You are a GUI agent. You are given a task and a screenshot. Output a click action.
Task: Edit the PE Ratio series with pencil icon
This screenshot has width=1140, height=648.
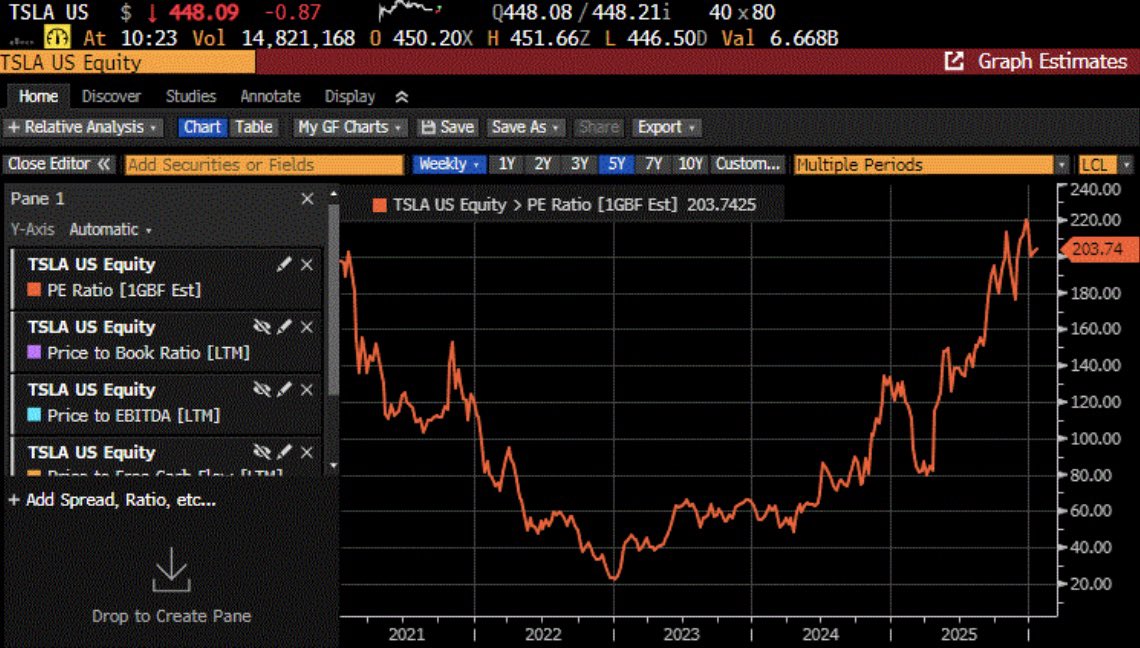click(284, 264)
